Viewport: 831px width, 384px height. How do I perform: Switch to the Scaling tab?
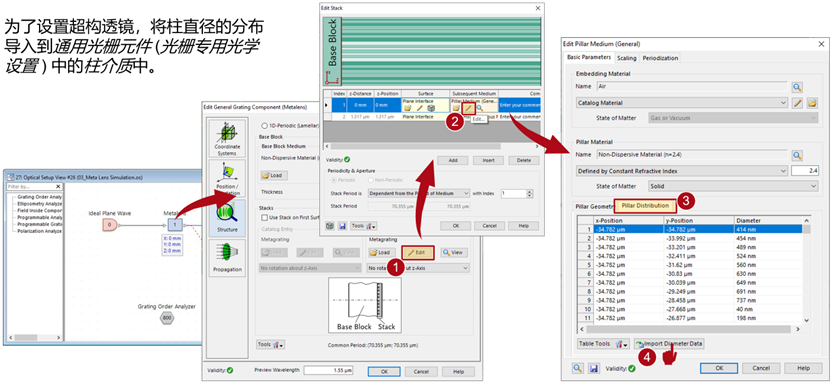click(626, 58)
